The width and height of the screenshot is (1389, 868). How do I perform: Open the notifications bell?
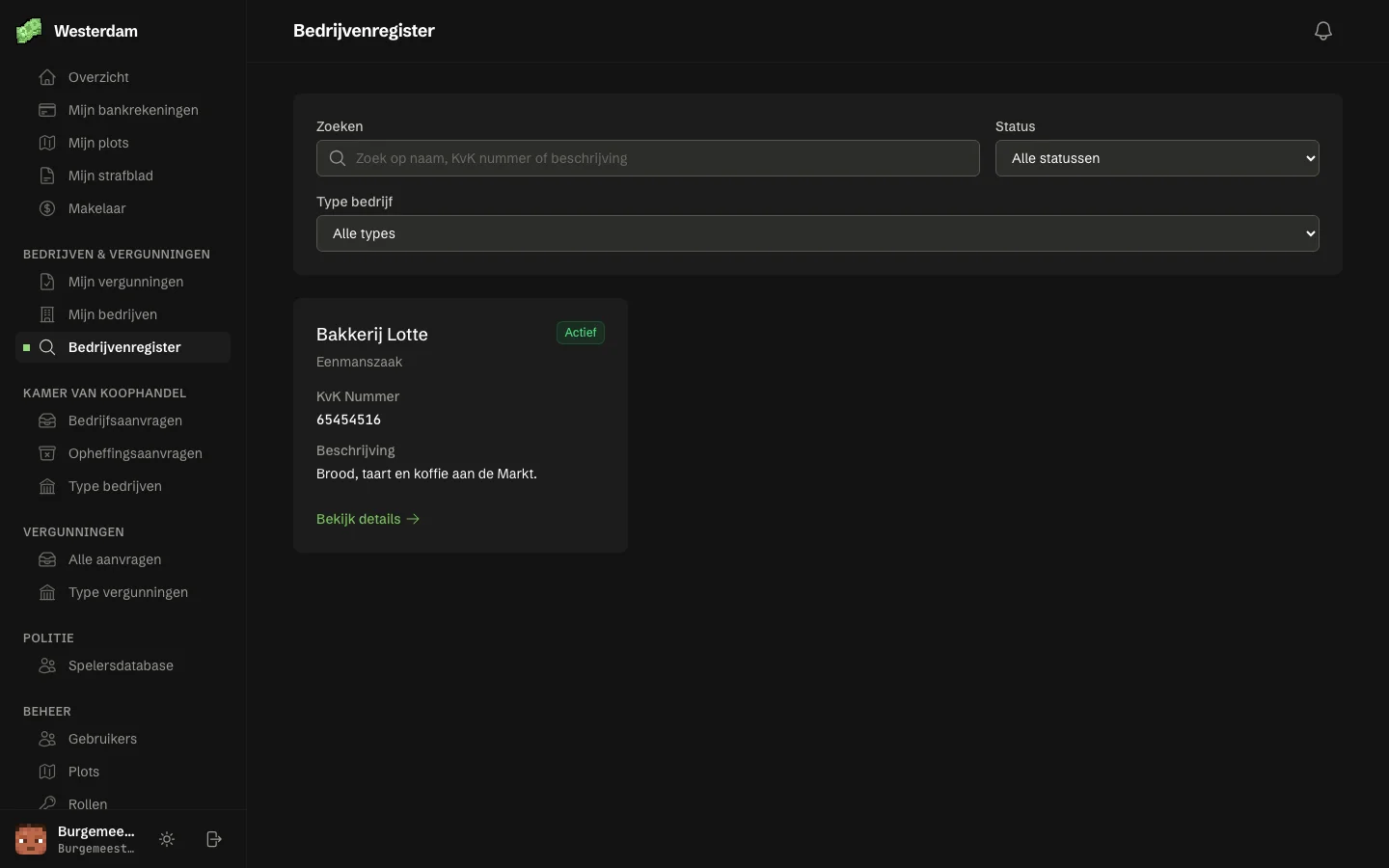[x=1323, y=31]
